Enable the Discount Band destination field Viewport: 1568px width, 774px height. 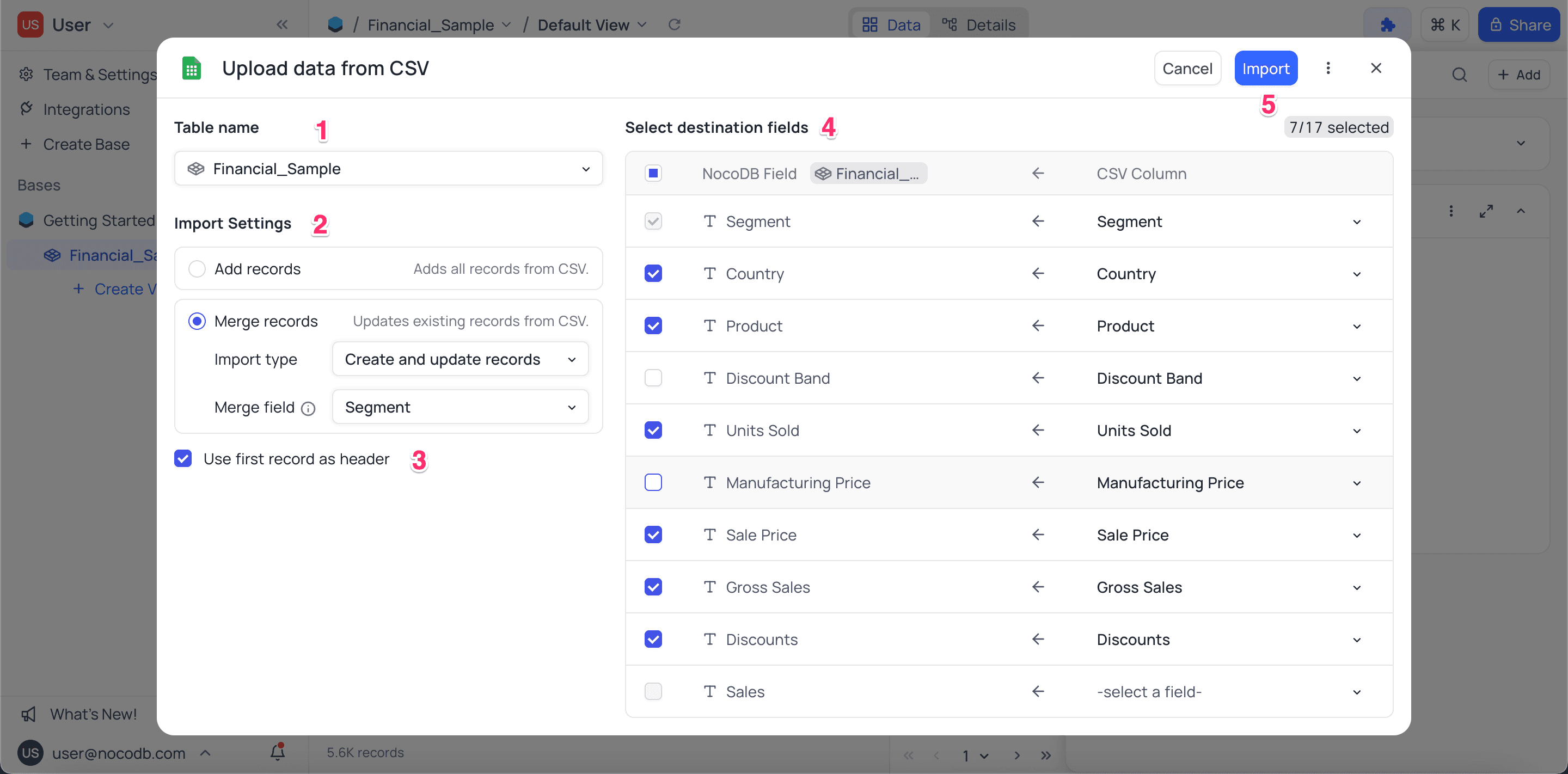coord(653,377)
